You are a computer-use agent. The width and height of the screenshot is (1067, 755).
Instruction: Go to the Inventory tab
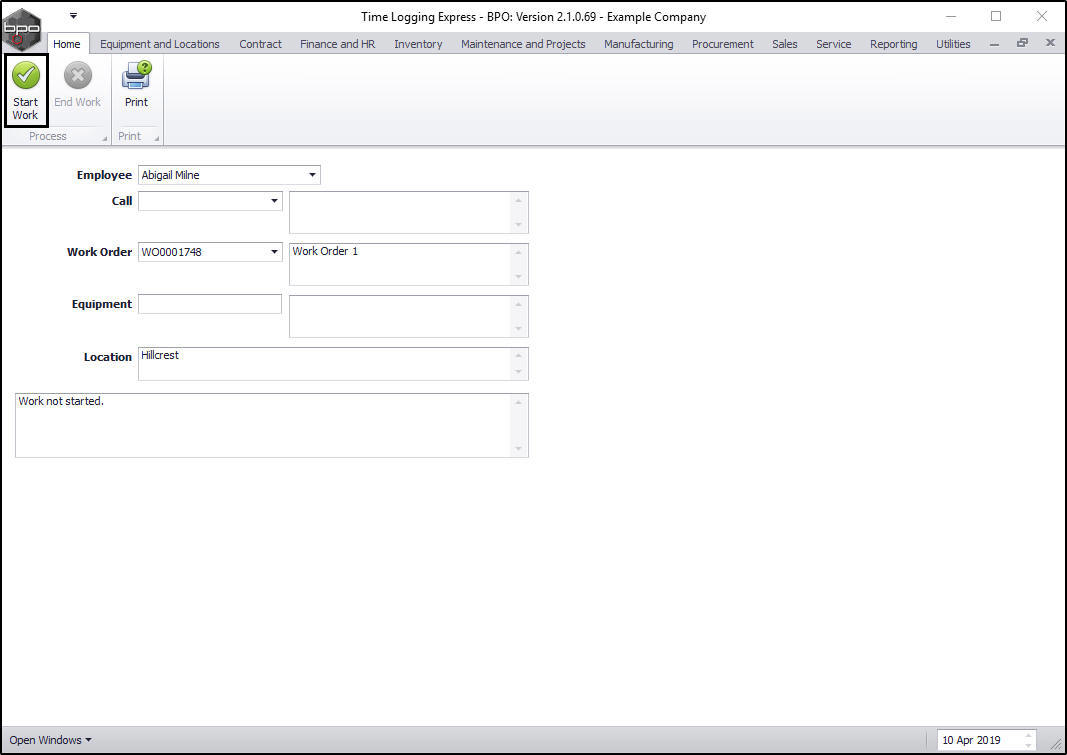418,44
